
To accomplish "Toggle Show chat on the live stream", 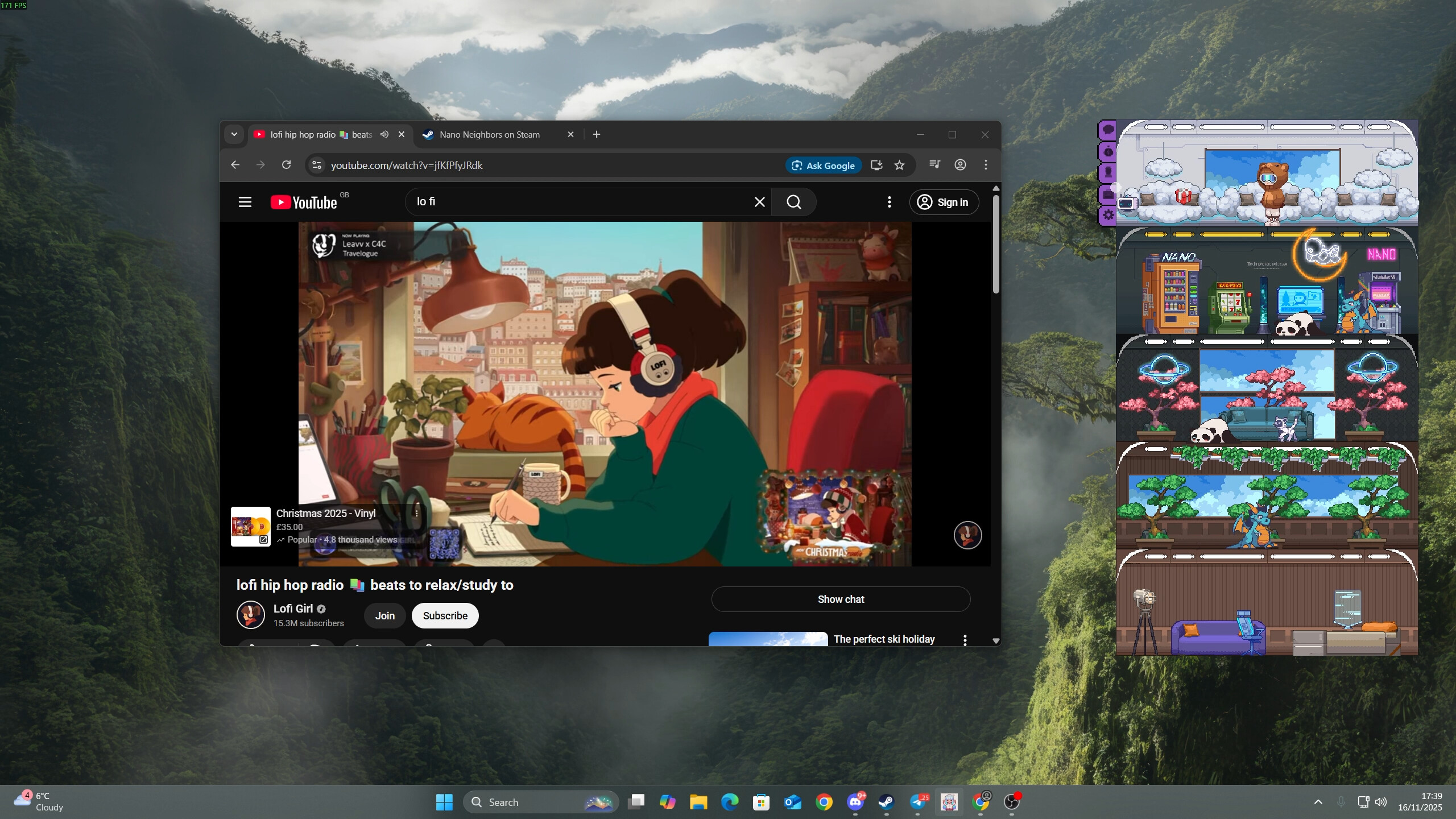I will (841, 599).
